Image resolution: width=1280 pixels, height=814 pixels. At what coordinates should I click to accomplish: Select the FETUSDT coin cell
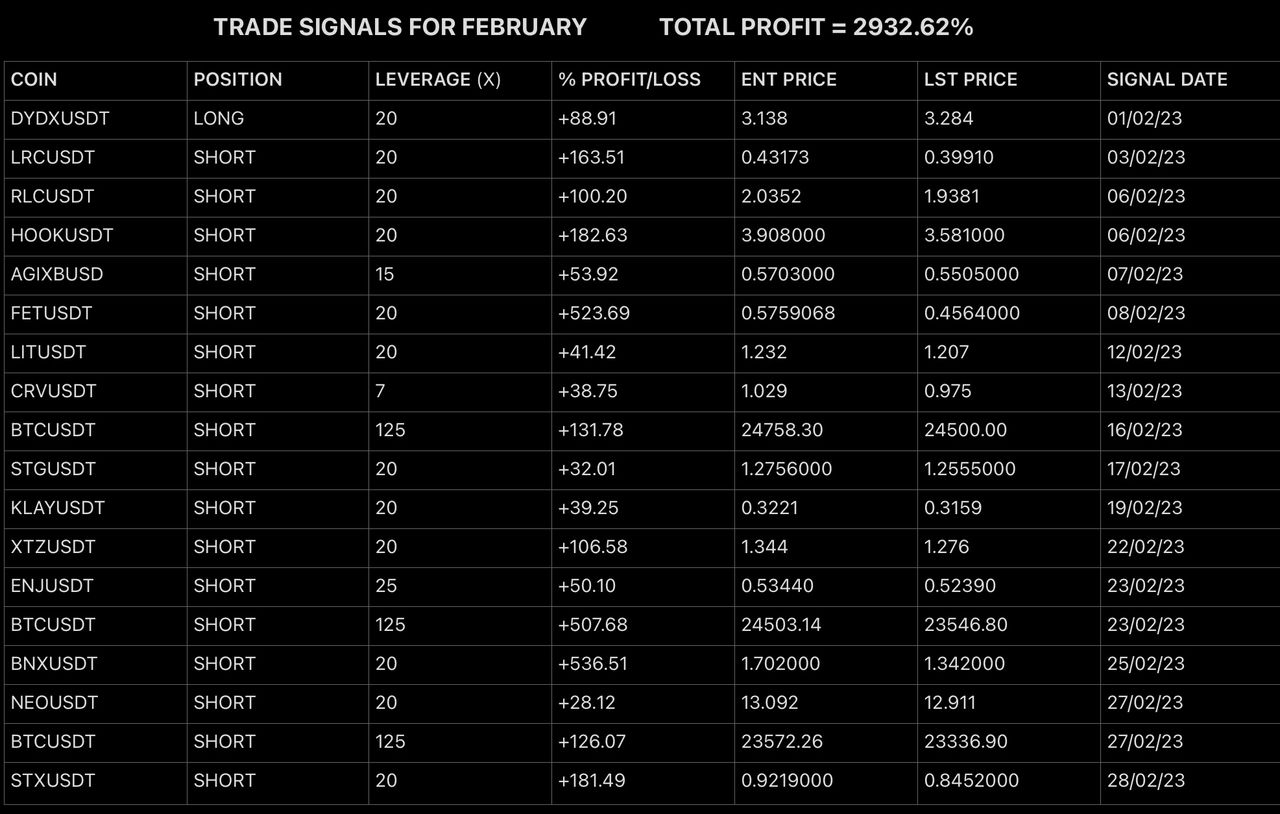[x=52, y=313]
